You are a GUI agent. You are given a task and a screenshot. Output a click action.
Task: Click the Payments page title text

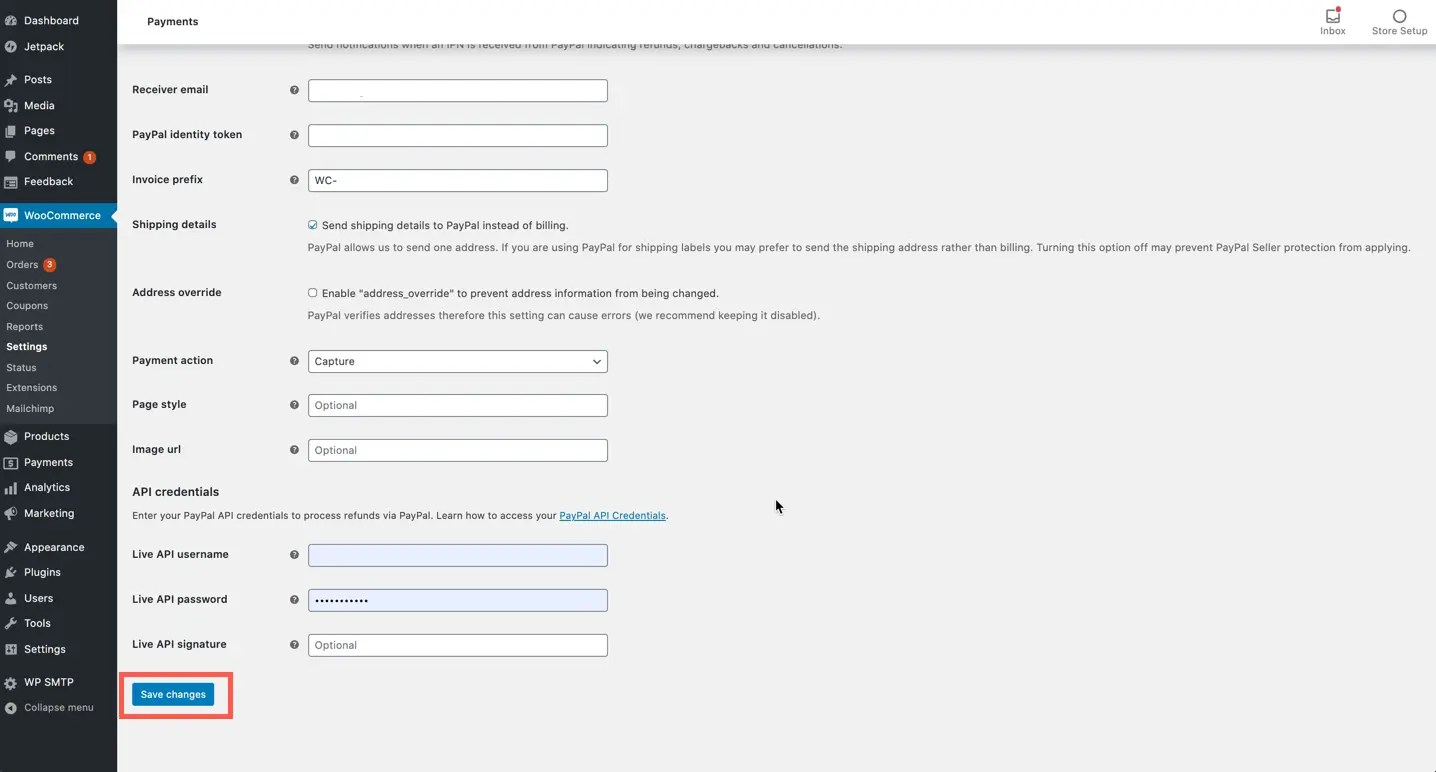[173, 22]
